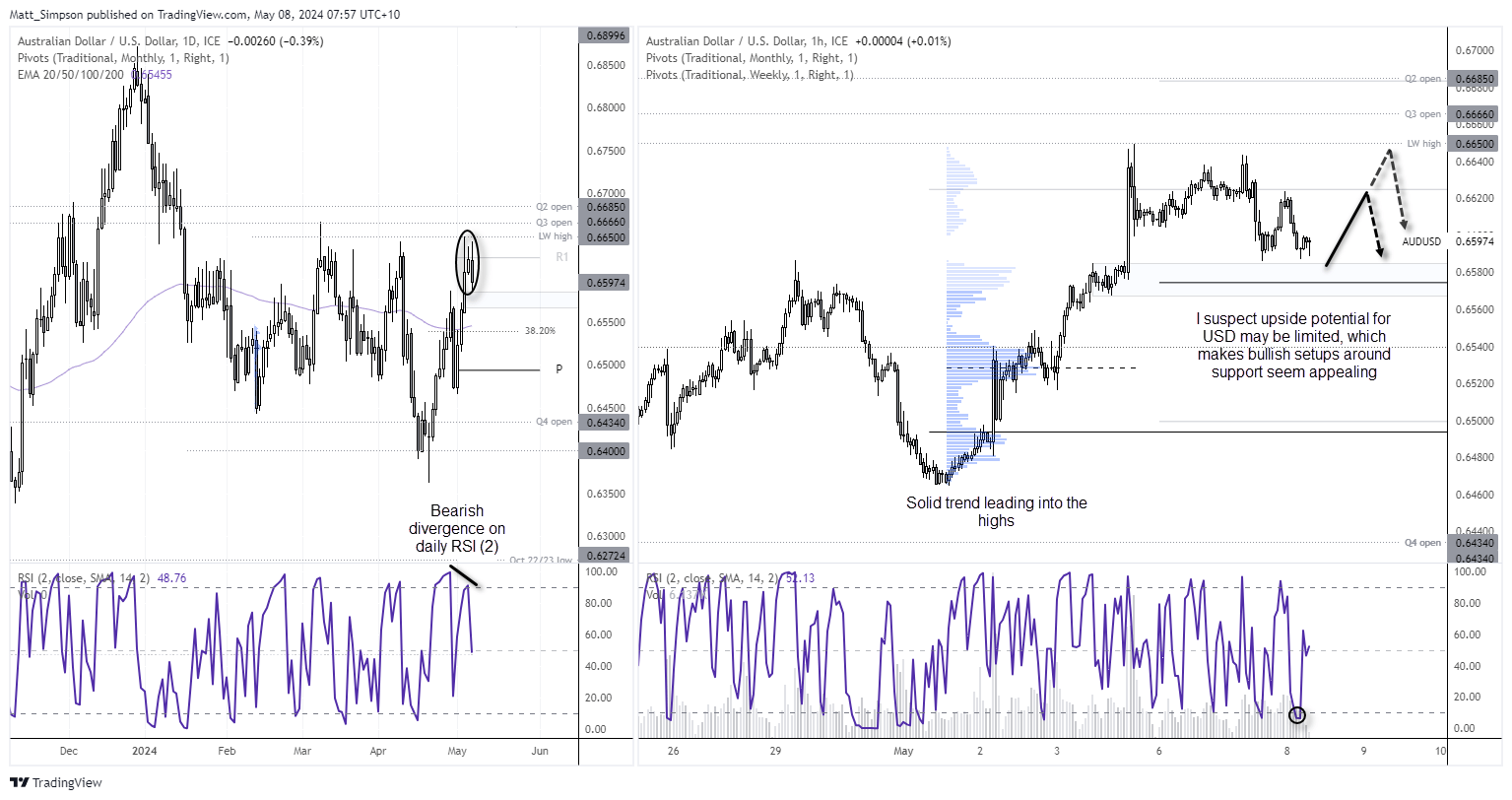This screenshot has width=1512, height=800.
Task: Click the Pivots Weekly indicator label on the 1h chart
Action: pos(750,75)
